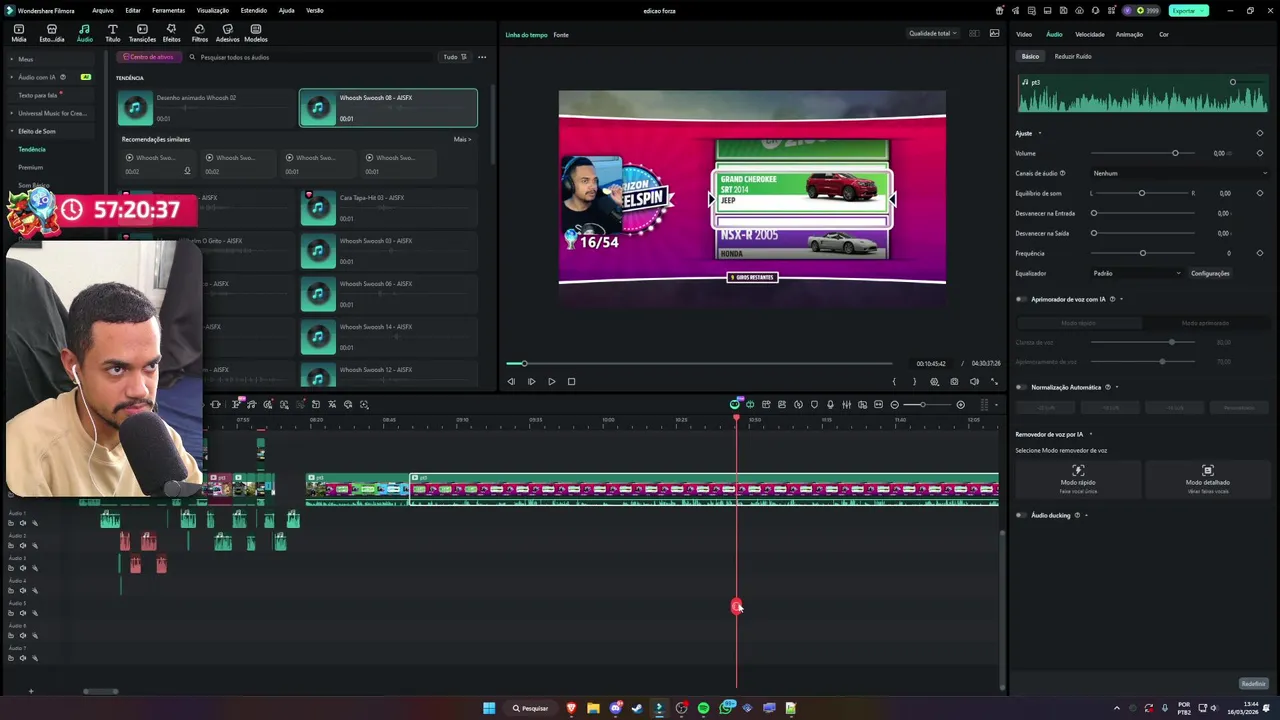Open Equalizador Padrão dropdown

(1137, 273)
